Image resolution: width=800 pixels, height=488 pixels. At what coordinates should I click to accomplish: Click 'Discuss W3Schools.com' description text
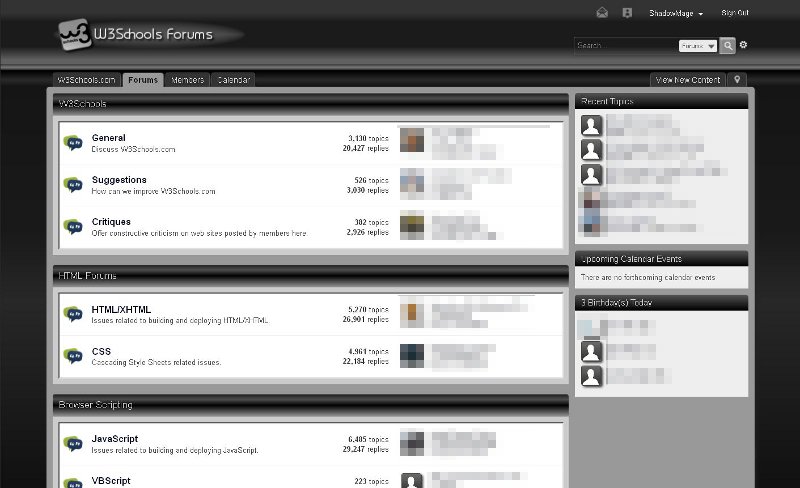(134, 149)
